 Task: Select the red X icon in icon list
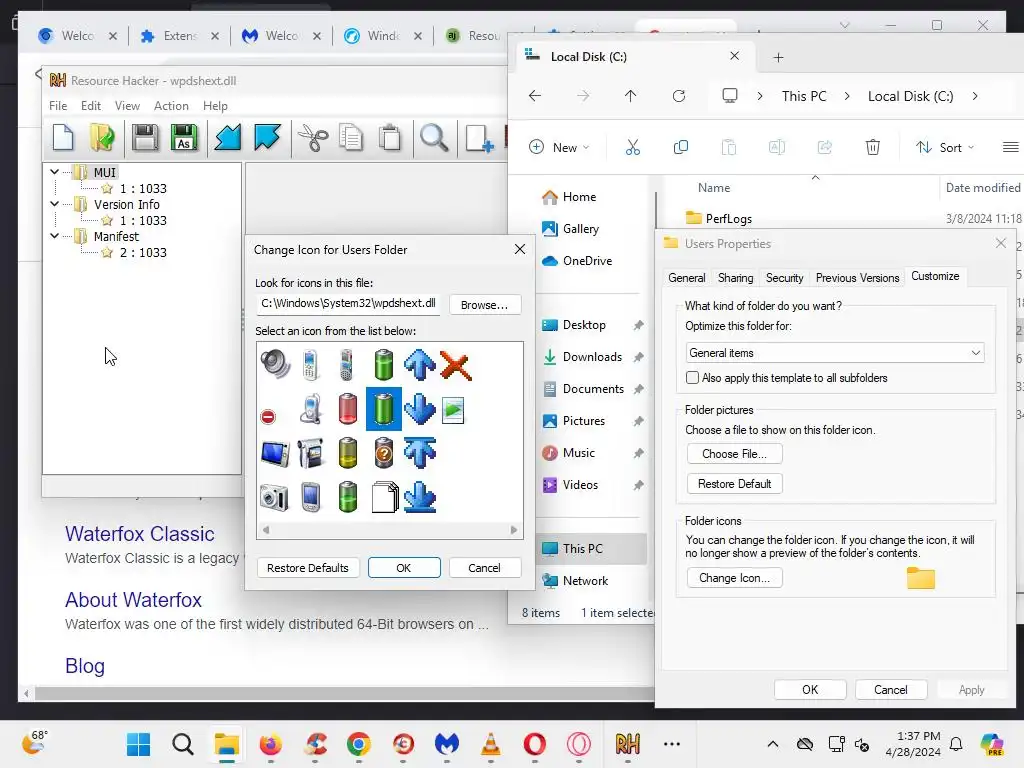pyautogui.click(x=455, y=365)
